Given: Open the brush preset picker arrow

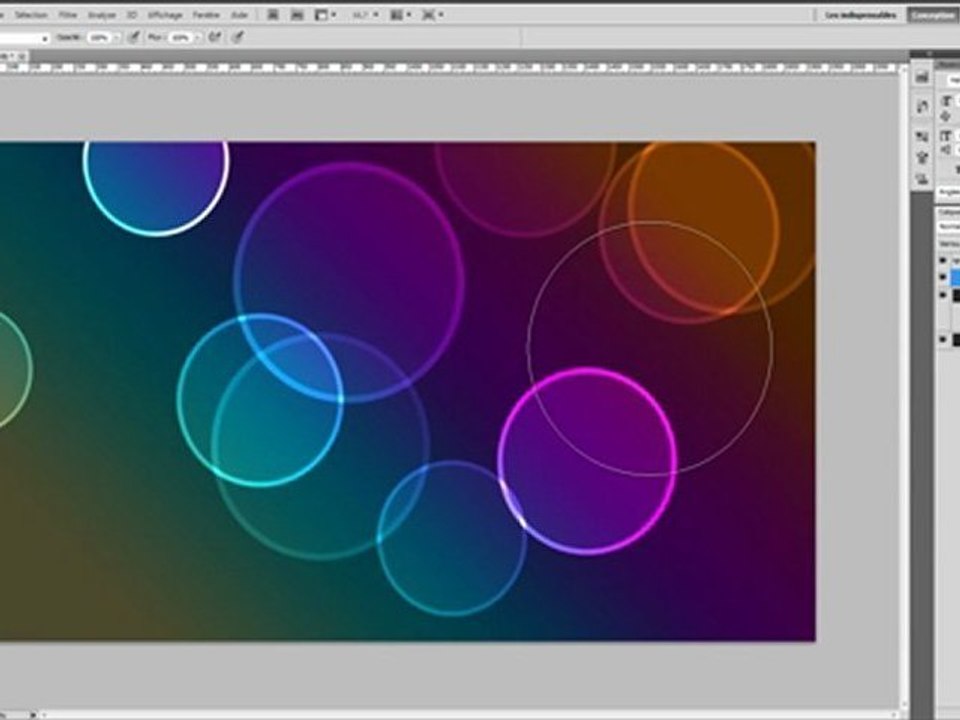Looking at the screenshot, I should pyautogui.click(x=44, y=39).
